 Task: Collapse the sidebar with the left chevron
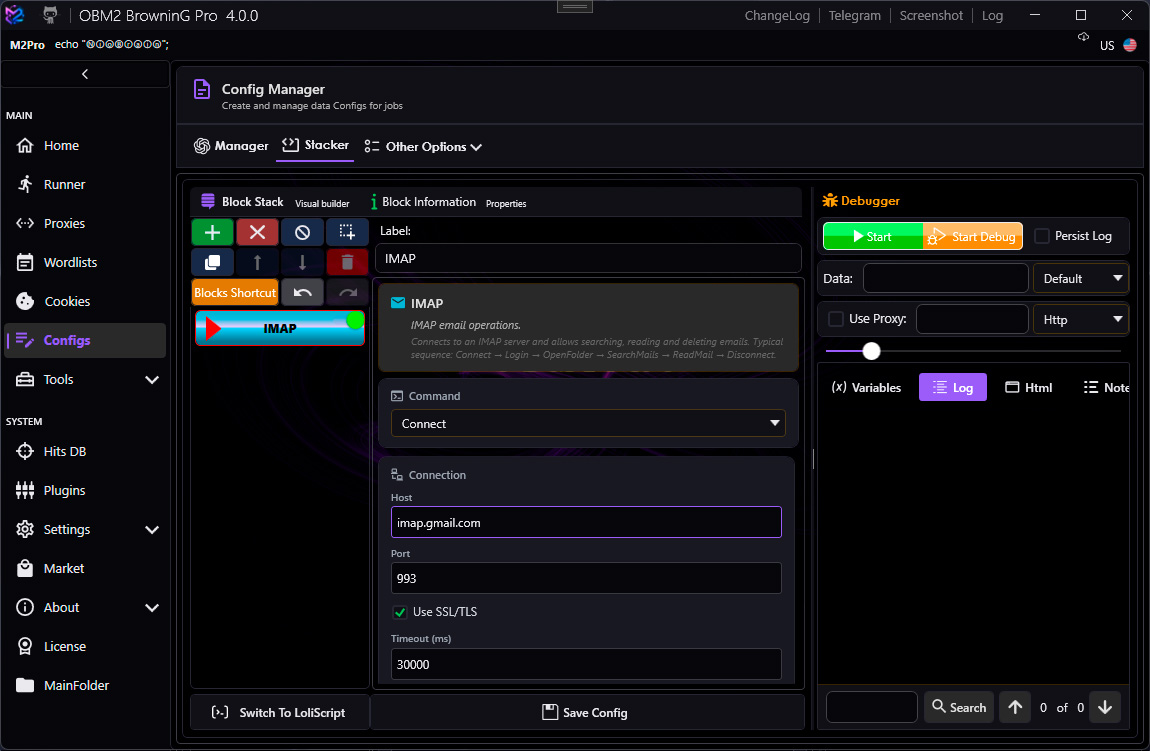click(x=85, y=74)
